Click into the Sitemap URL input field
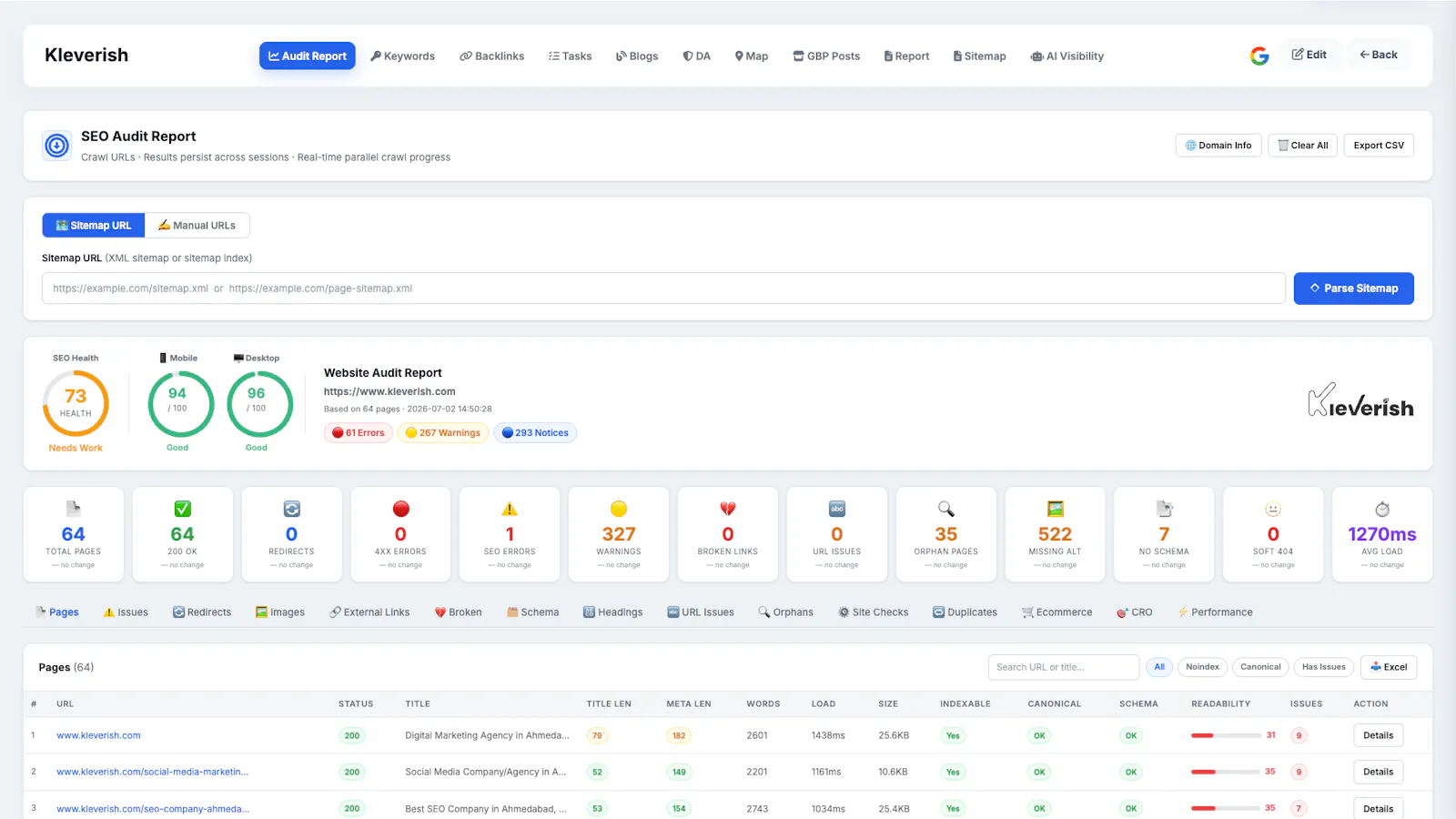 (x=663, y=288)
